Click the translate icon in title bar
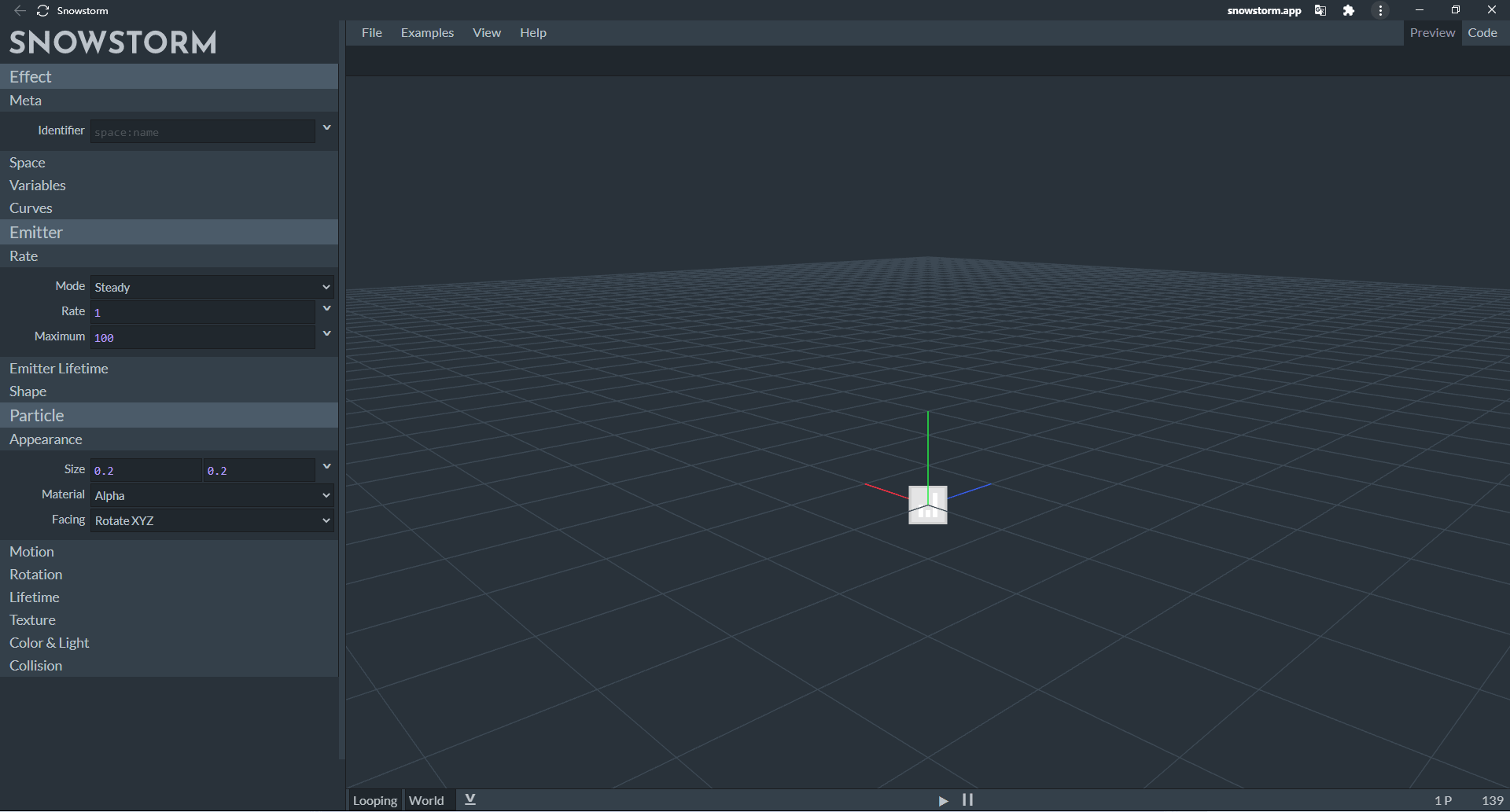The image size is (1510, 812). (x=1320, y=10)
